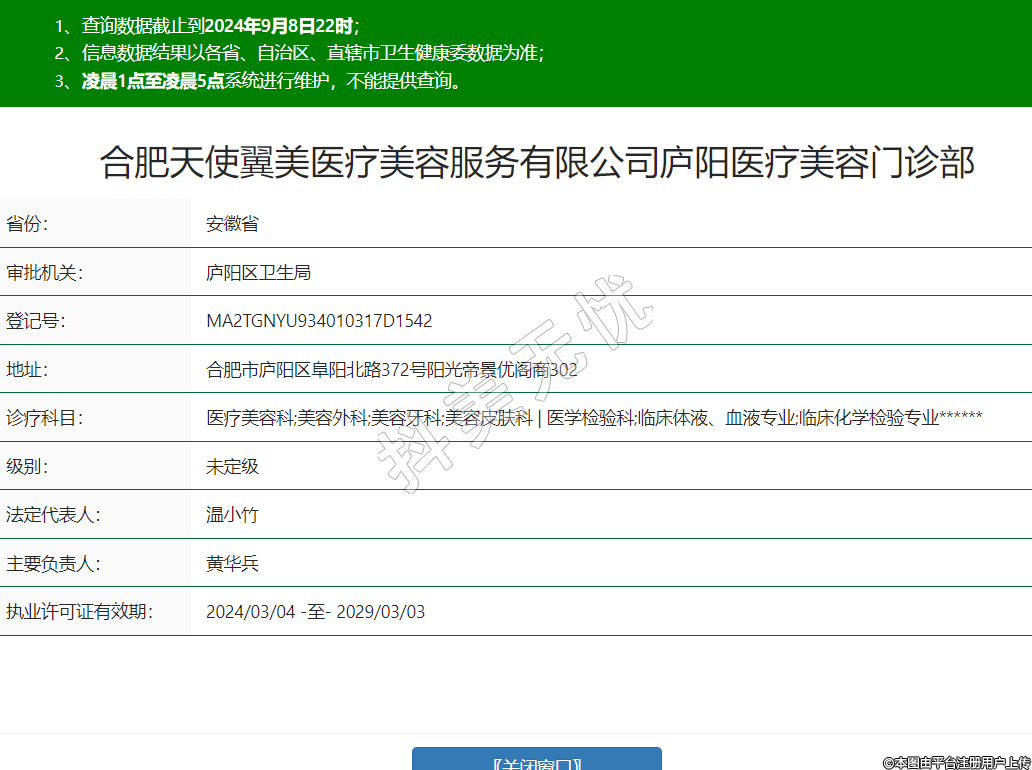Click the 黄华兵 value in 主要负责人 row
The height and width of the screenshot is (770, 1032).
pos(232,564)
